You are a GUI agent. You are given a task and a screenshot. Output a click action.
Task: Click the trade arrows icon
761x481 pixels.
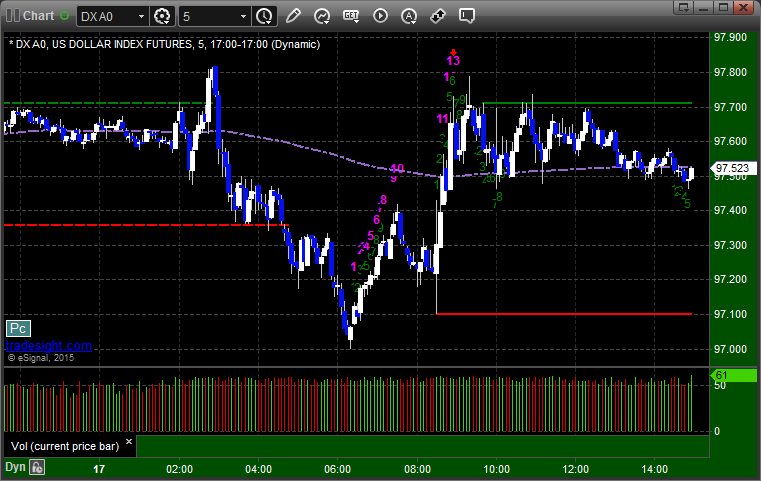(438, 16)
